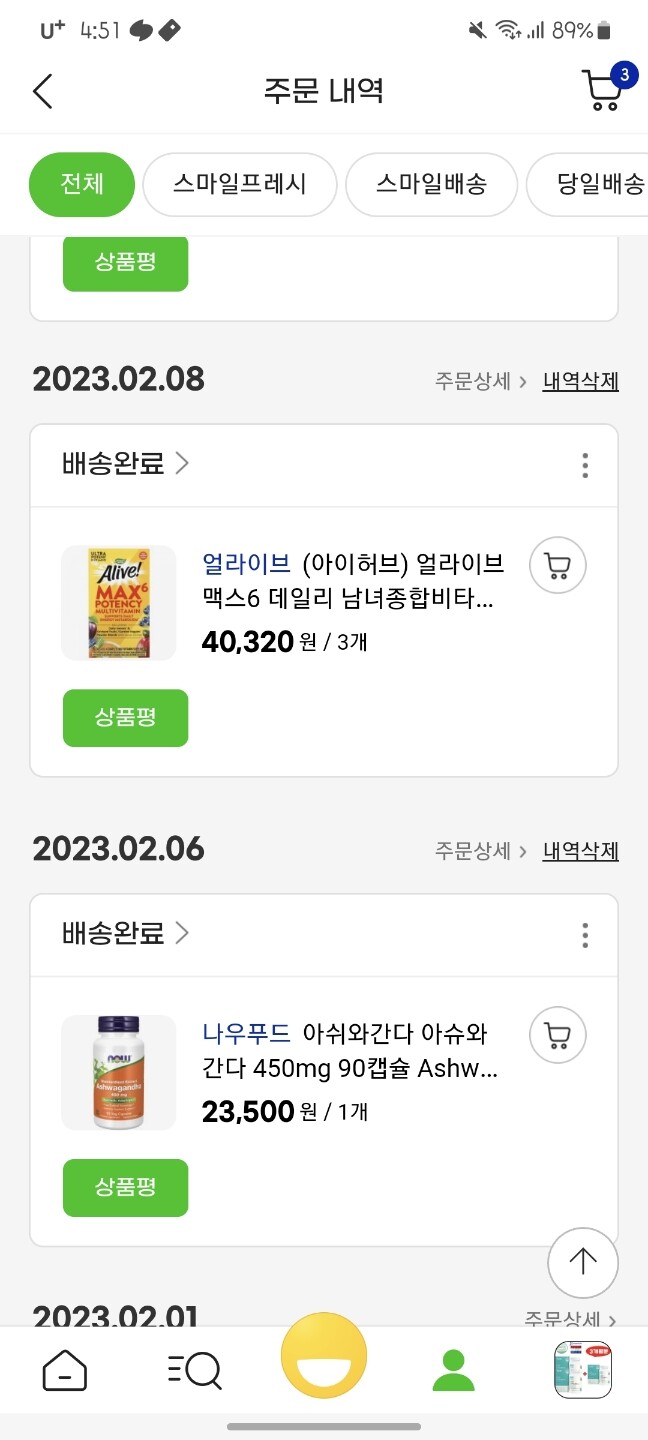Open the shopping cart with 3 items
Image resolution: width=648 pixels, height=1440 pixels.
[601, 90]
